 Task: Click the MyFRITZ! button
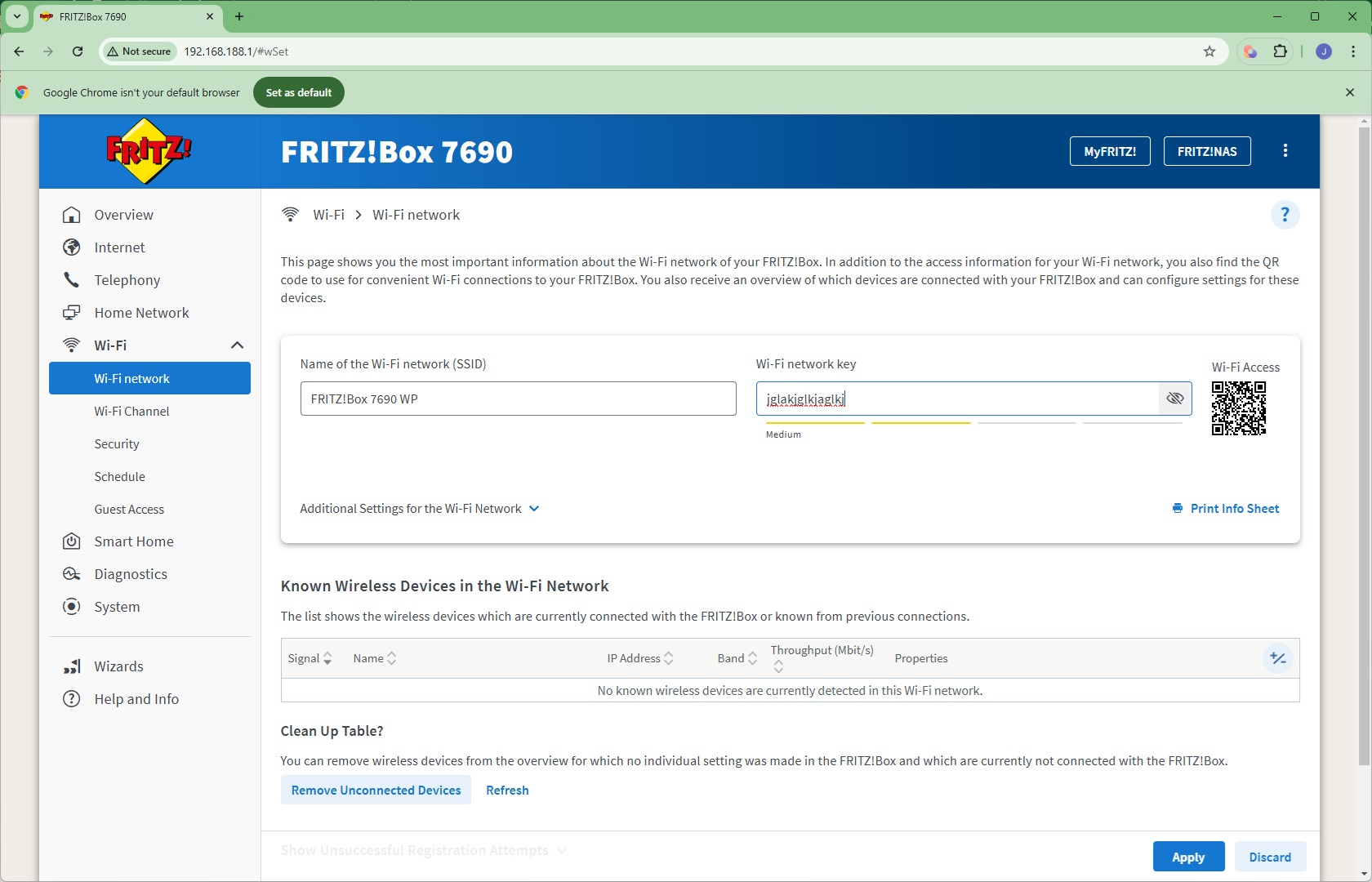[1110, 151]
